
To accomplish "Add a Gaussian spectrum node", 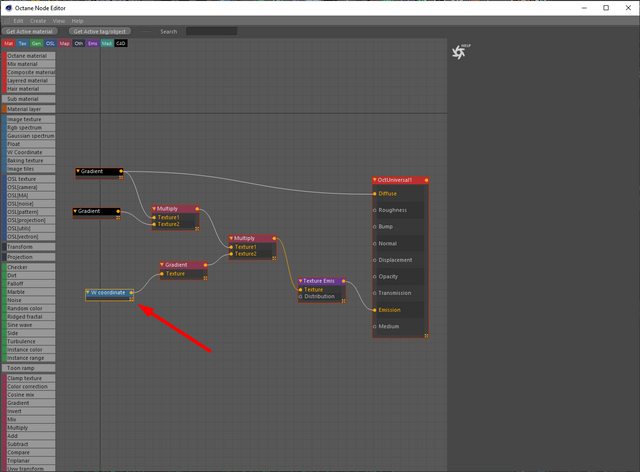I will [x=29, y=136].
